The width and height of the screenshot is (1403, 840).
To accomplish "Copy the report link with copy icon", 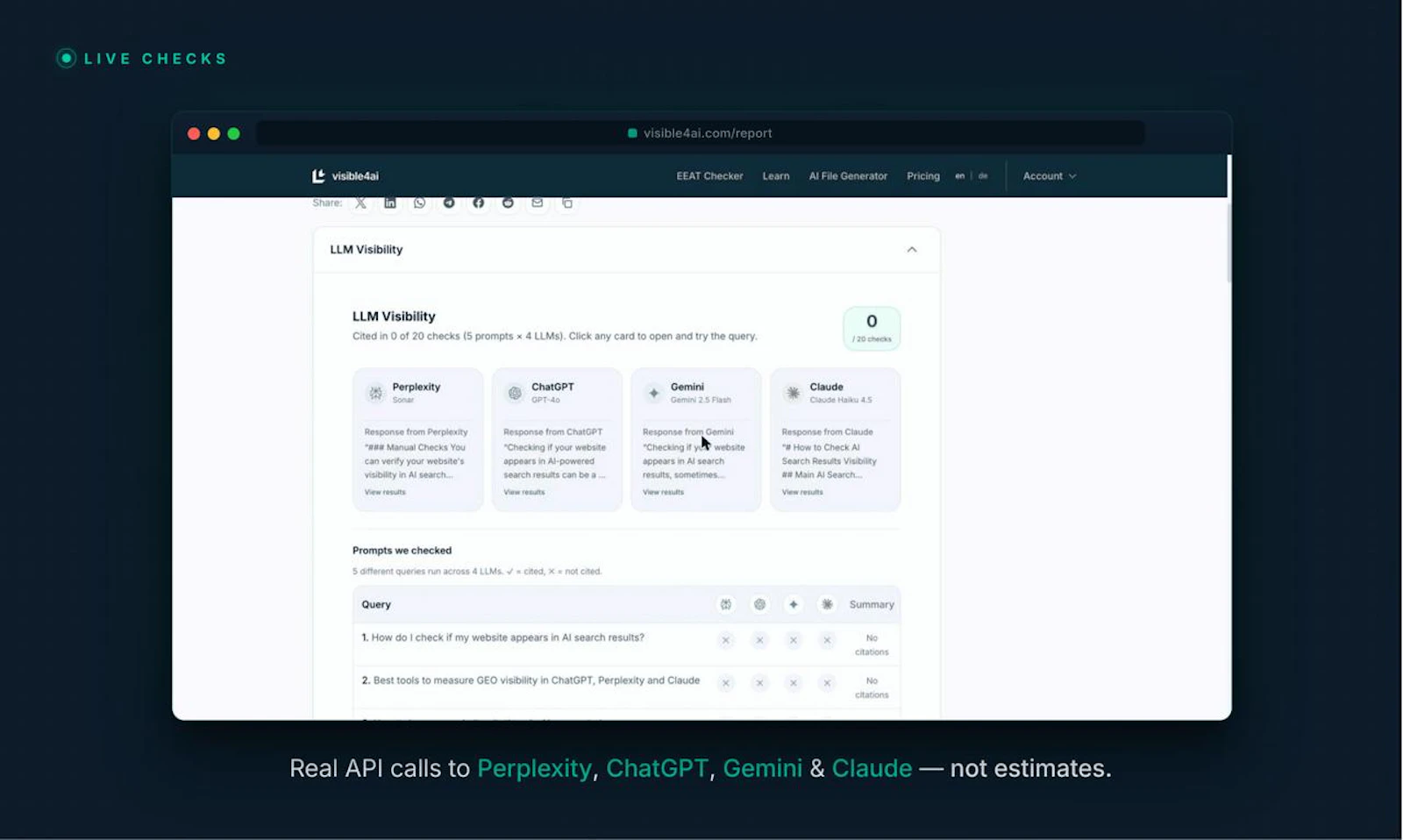I will pyautogui.click(x=567, y=203).
